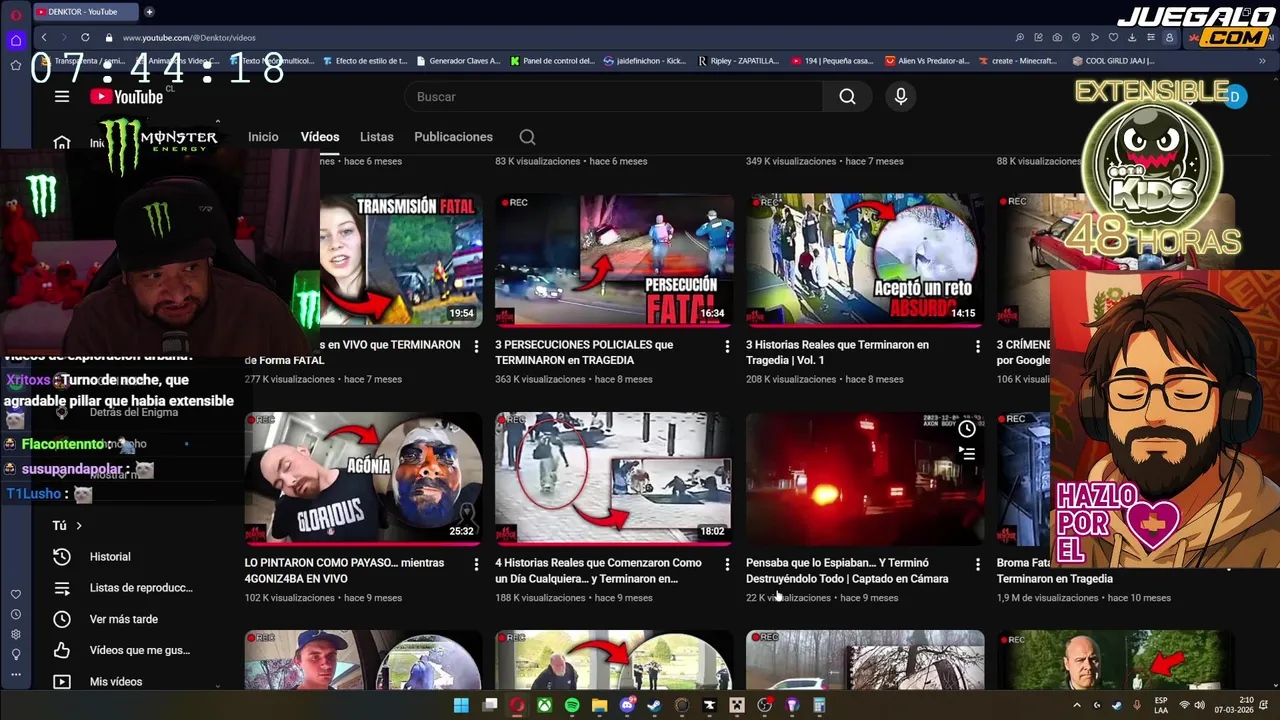
Task: Open the Windows Start button
Action: pos(461,705)
